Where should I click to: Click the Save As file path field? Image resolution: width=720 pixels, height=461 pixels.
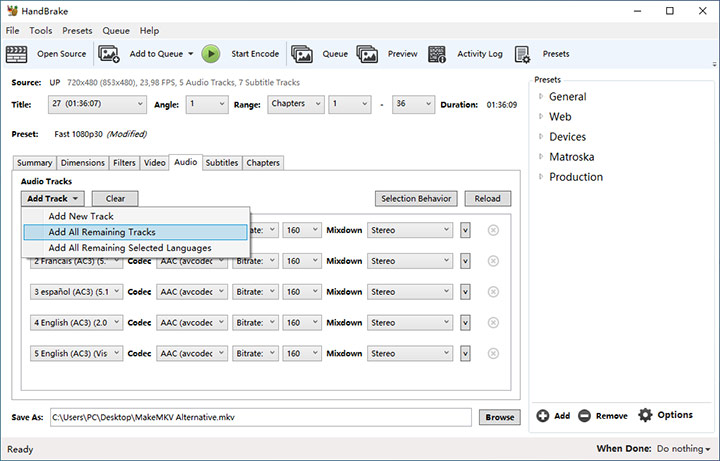[259, 417]
